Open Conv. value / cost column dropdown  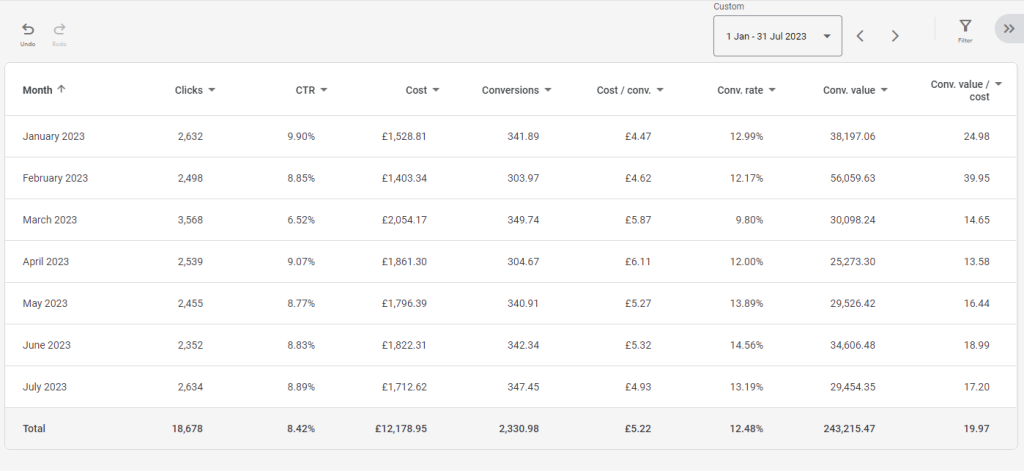tap(997, 84)
